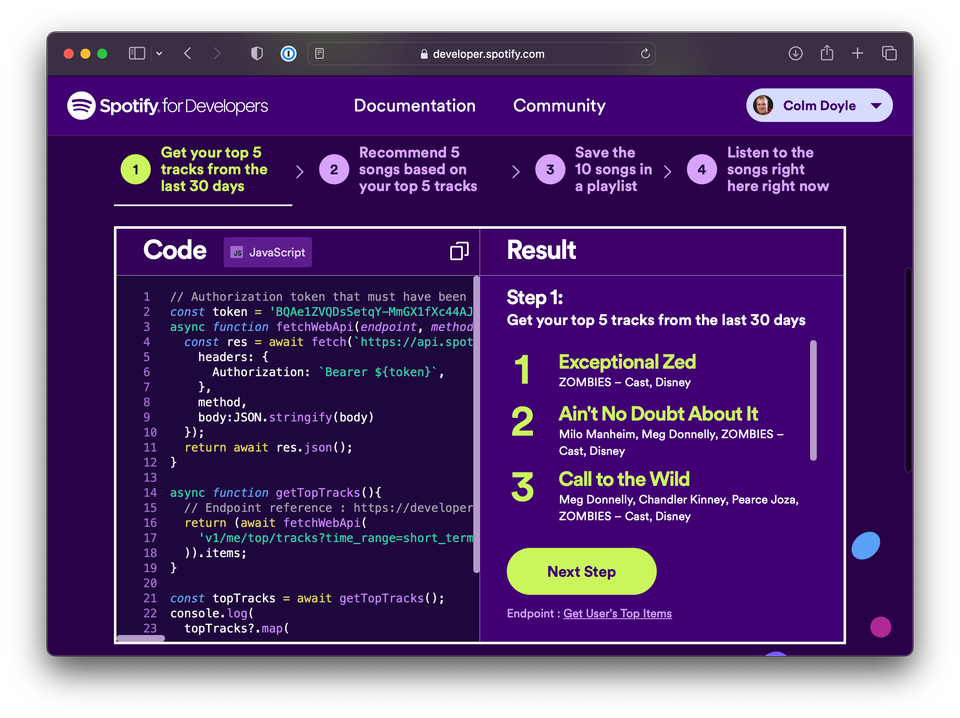The width and height of the screenshot is (960, 718).
Task: Select step 3 Save the 10 songs
Action: [x=594, y=170]
